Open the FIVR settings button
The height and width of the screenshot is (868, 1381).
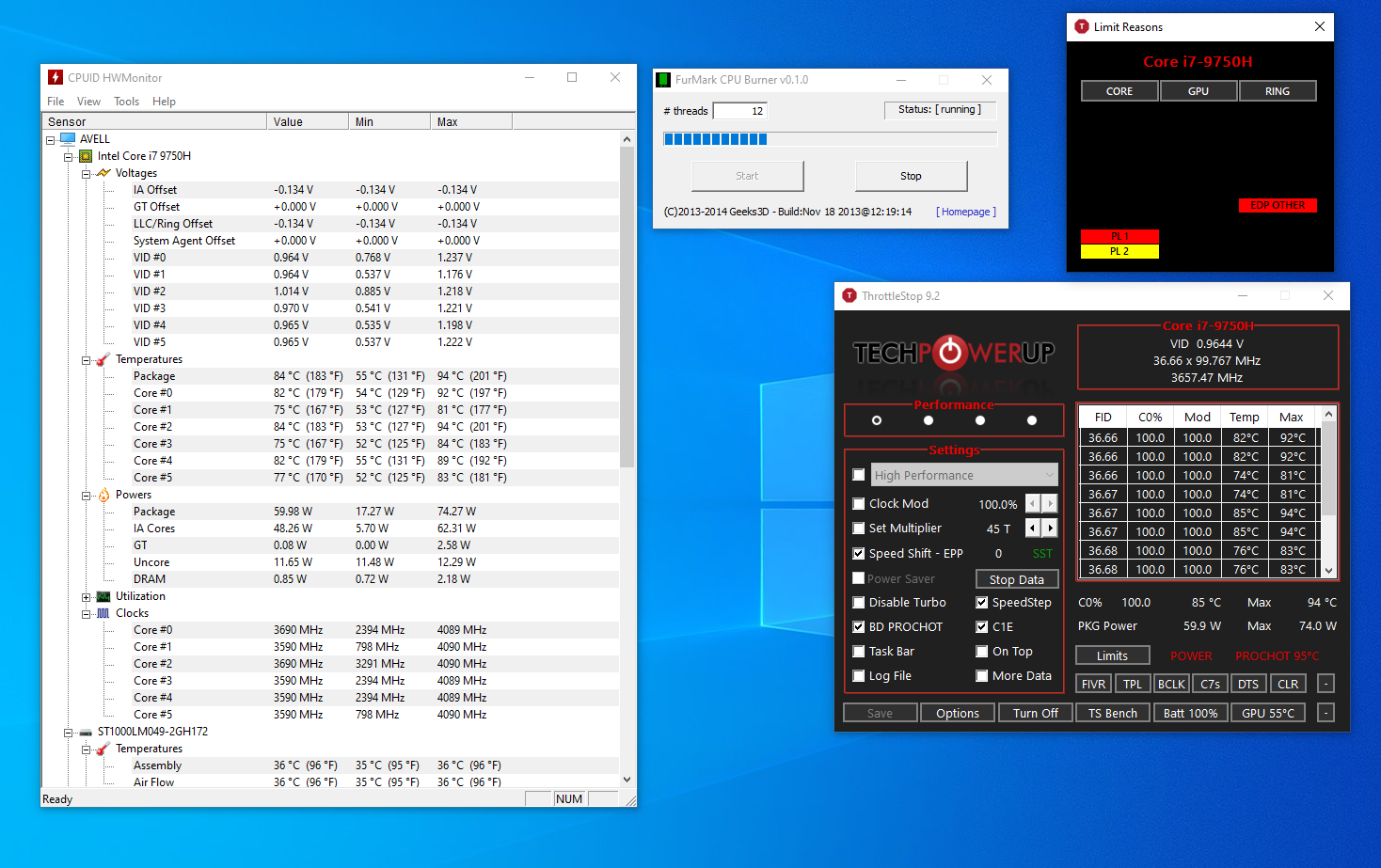click(x=1093, y=684)
